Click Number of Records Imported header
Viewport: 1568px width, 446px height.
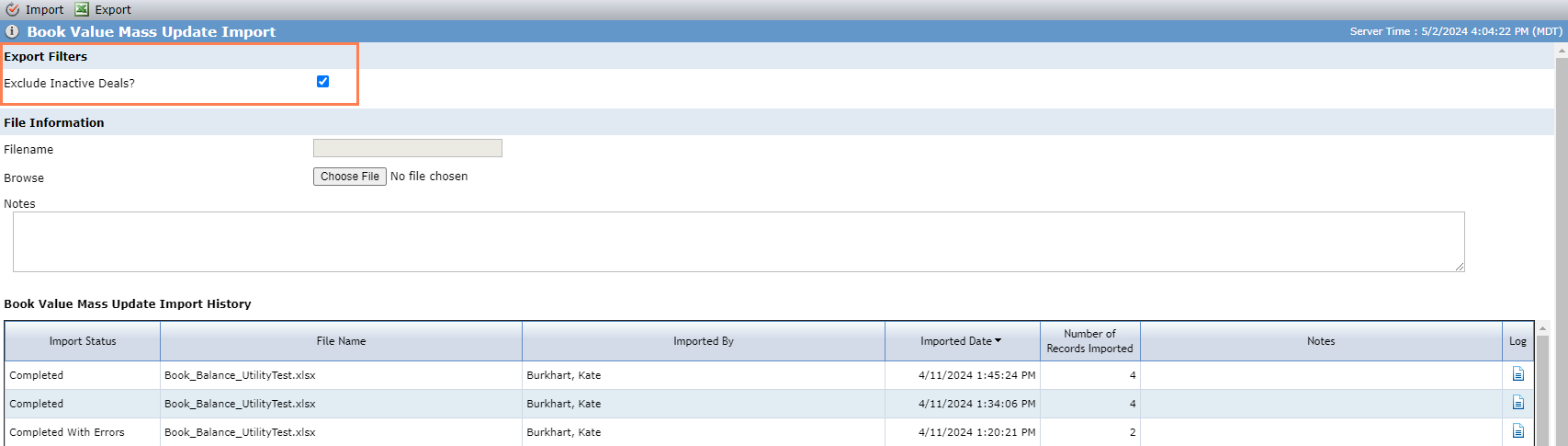point(1090,341)
